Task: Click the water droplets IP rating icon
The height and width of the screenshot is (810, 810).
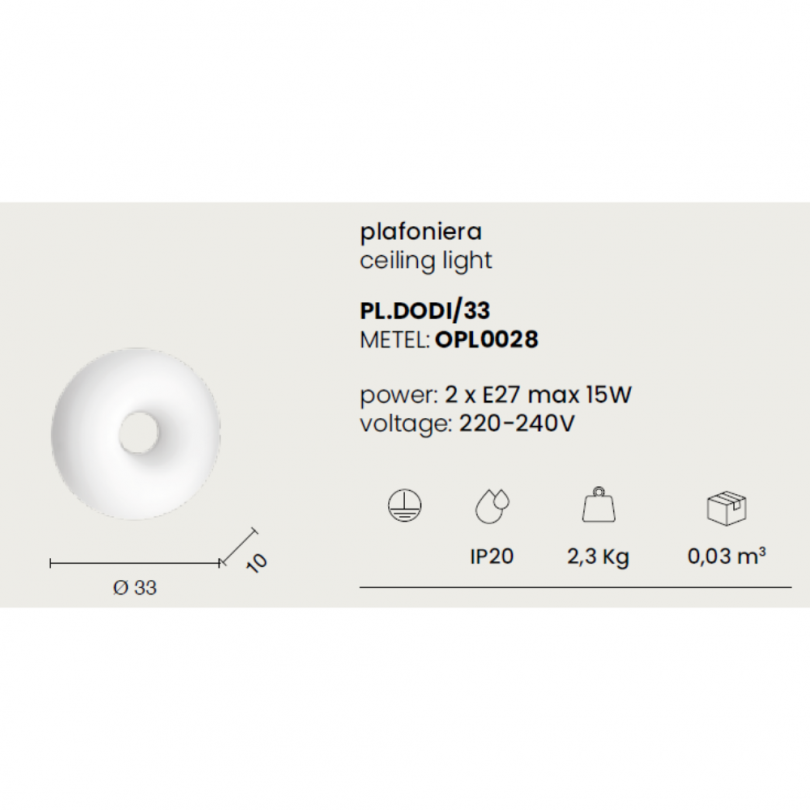Action: click(x=492, y=506)
